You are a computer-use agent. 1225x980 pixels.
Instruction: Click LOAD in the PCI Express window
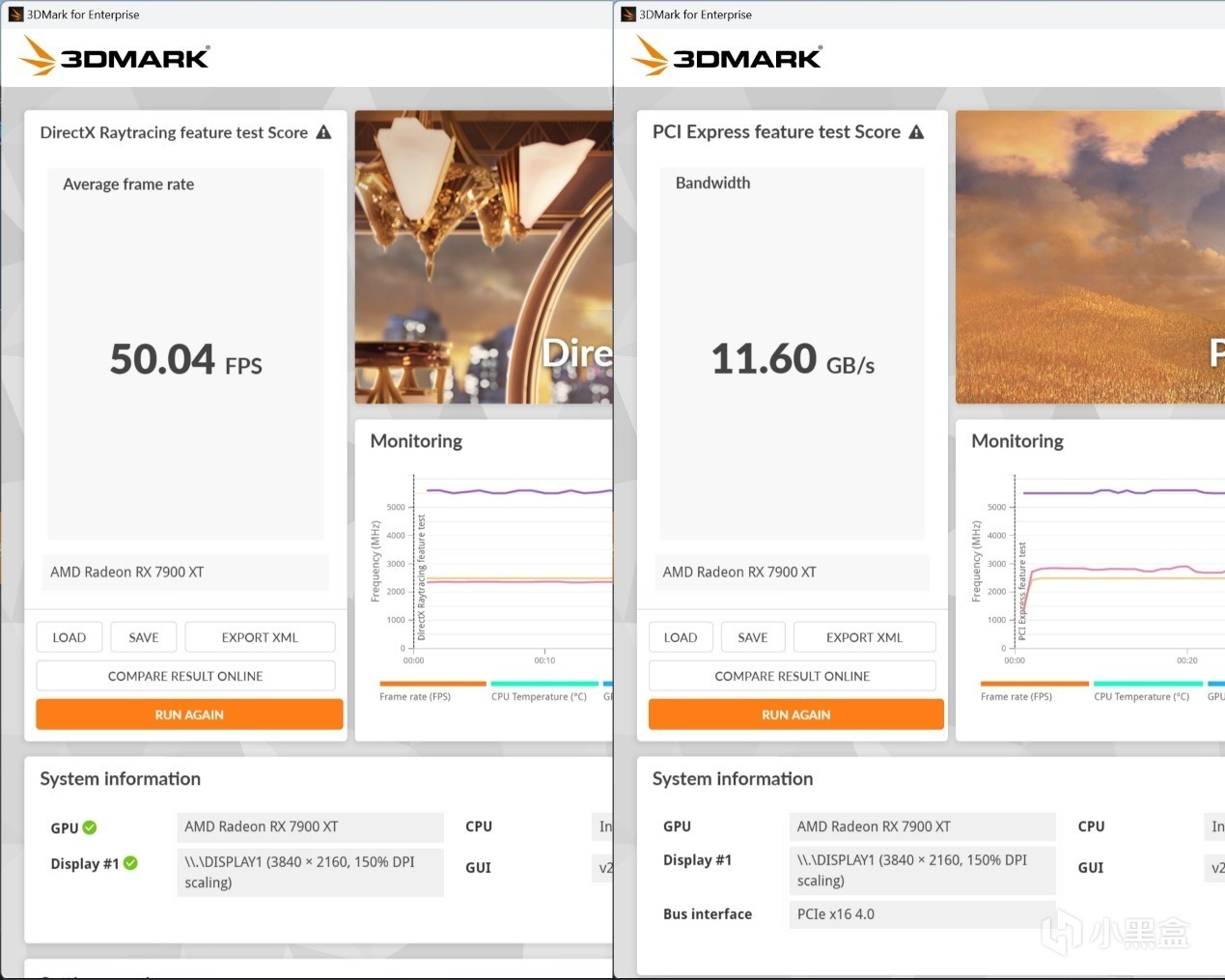click(681, 637)
